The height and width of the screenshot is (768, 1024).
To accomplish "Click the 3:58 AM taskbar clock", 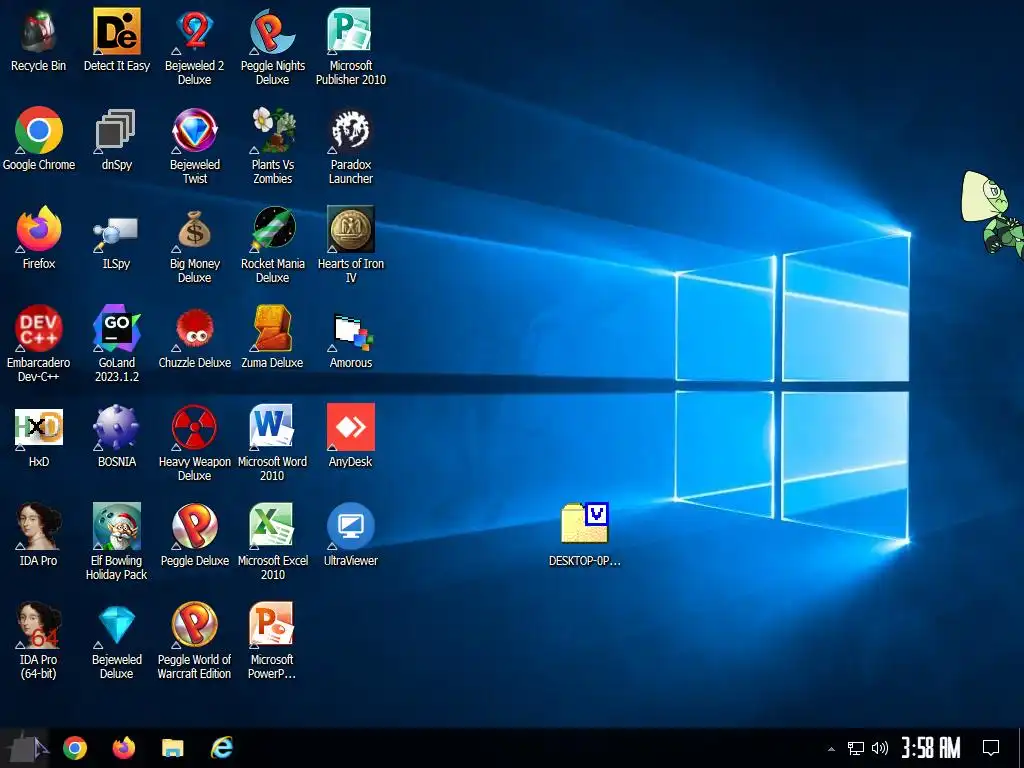I will point(931,748).
